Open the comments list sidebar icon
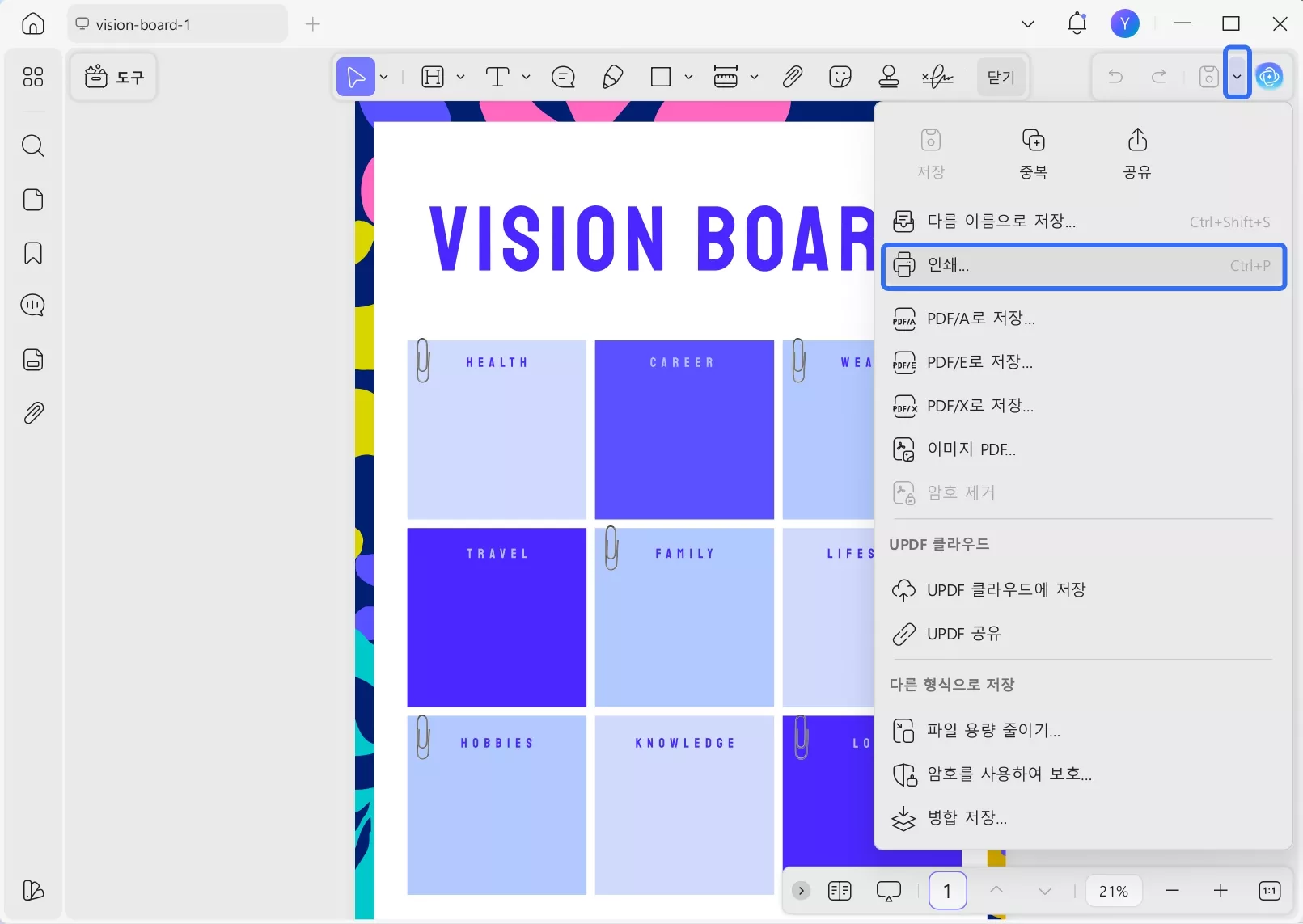This screenshot has width=1303, height=924. click(x=33, y=306)
